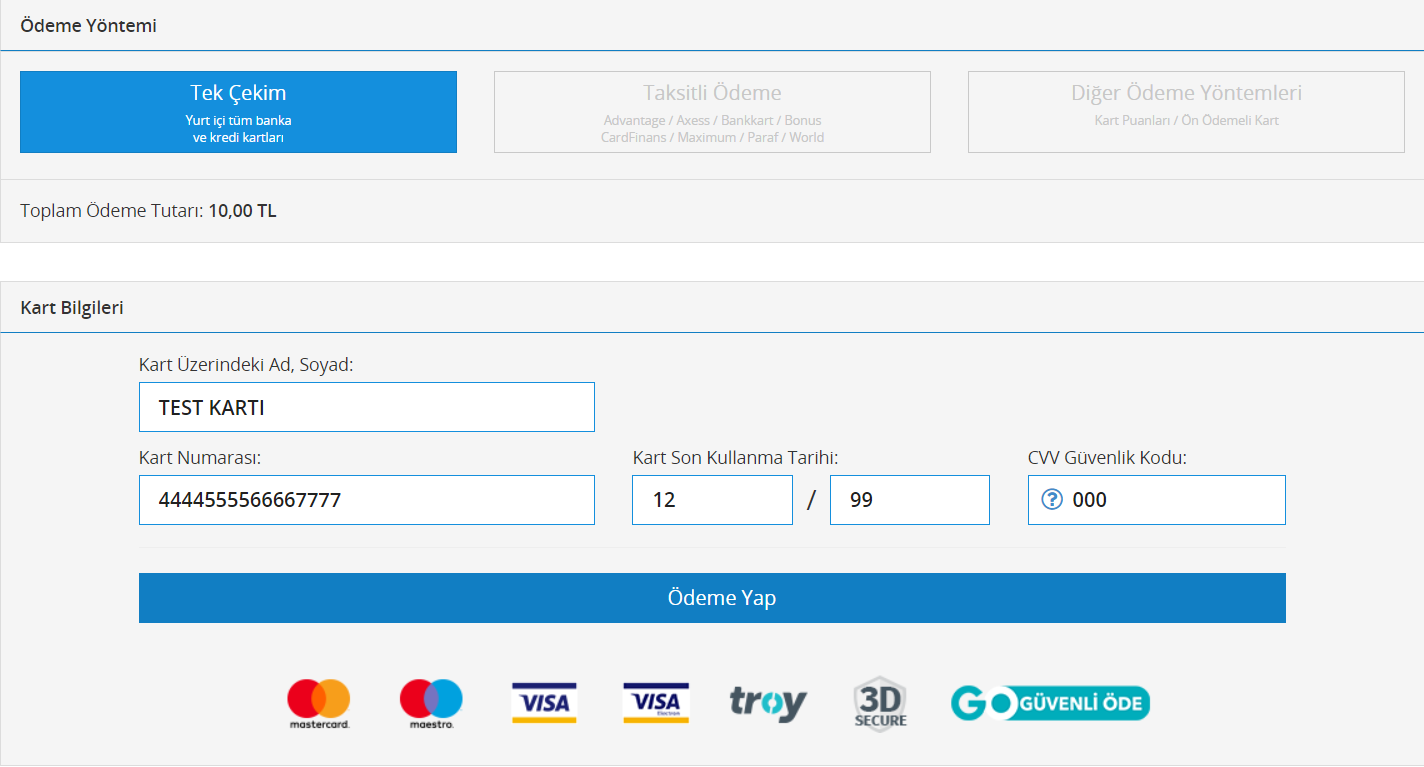Click into the CVV Güvenlik Kodu field
This screenshot has width=1424, height=767.
pos(1157,500)
